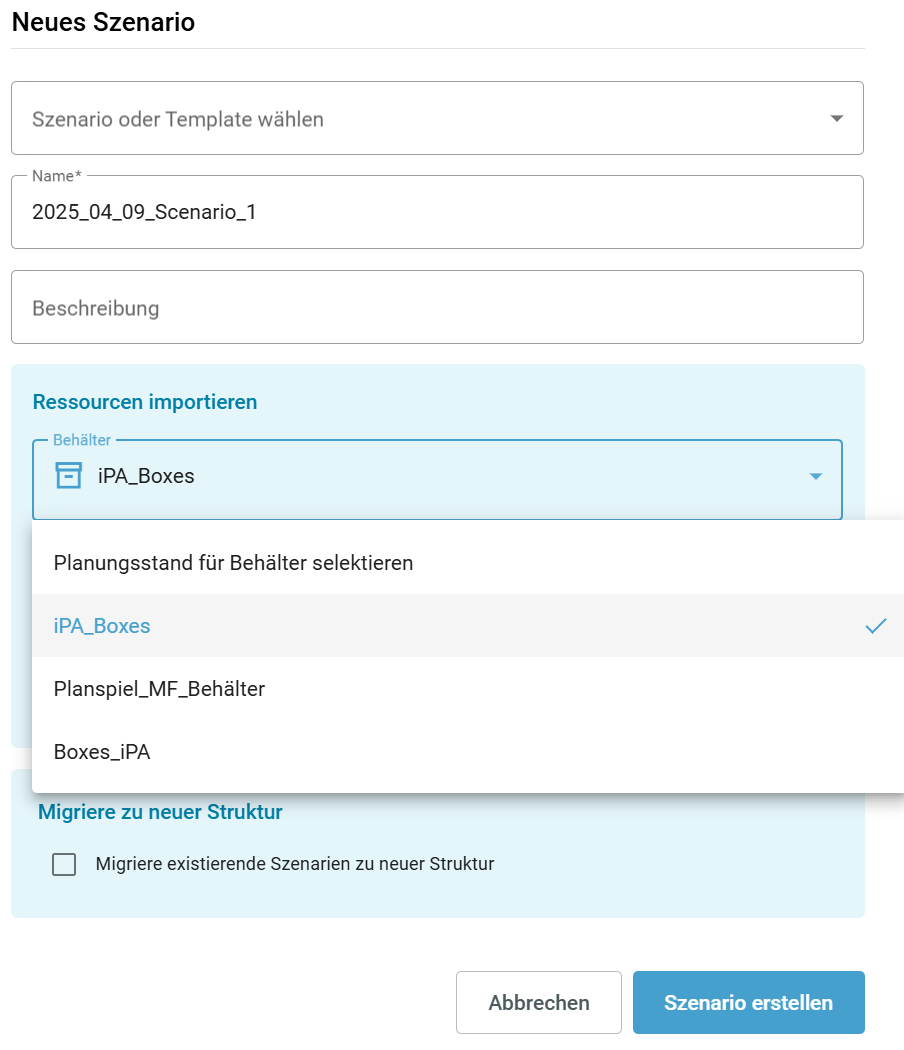Click the Neues Szenario dialog title

coord(103,22)
